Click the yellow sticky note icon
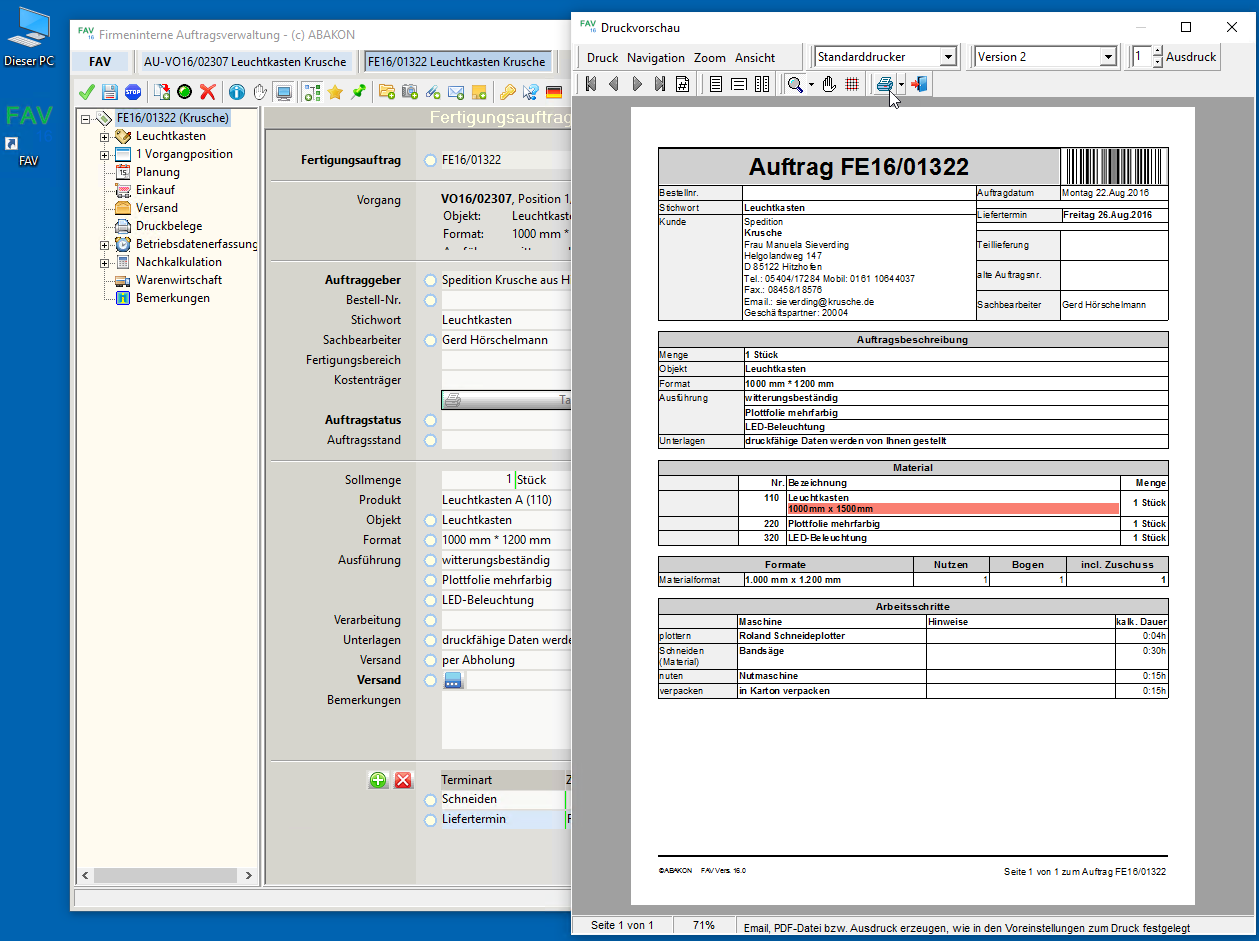This screenshot has width=1259, height=941. tap(479, 92)
